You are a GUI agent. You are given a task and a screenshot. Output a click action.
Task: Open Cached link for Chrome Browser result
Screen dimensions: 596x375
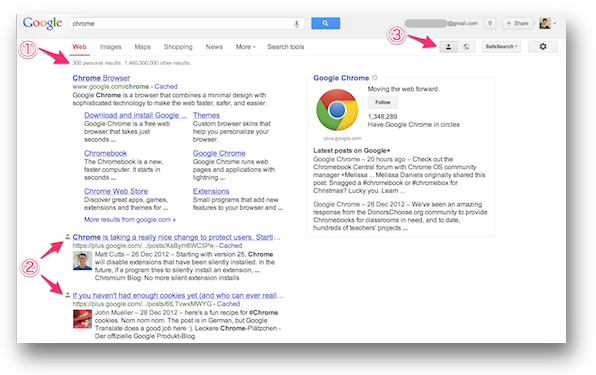coord(166,87)
